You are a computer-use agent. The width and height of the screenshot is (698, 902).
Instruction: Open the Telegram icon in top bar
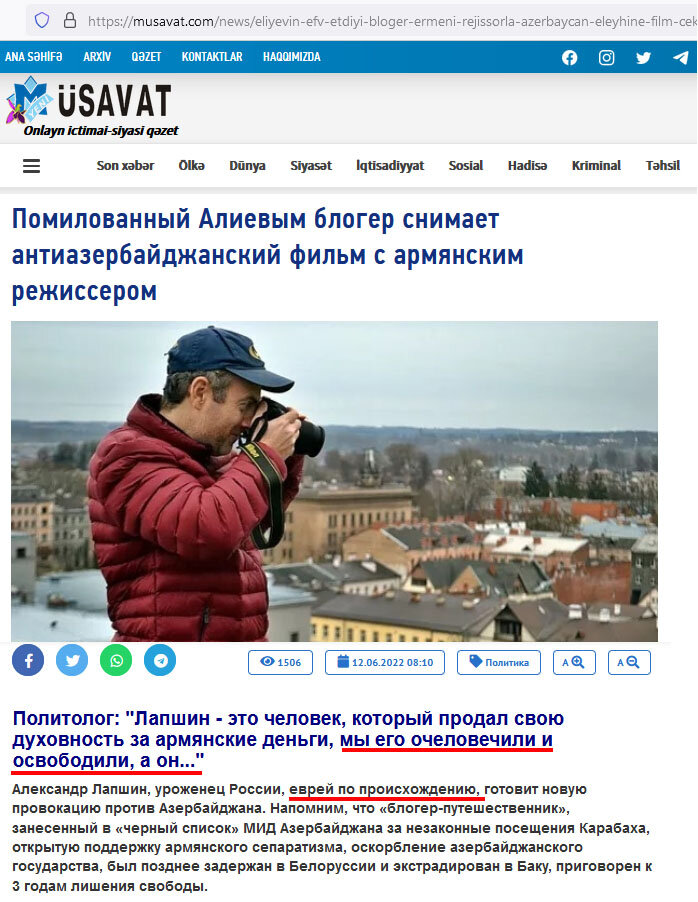tap(681, 58)
